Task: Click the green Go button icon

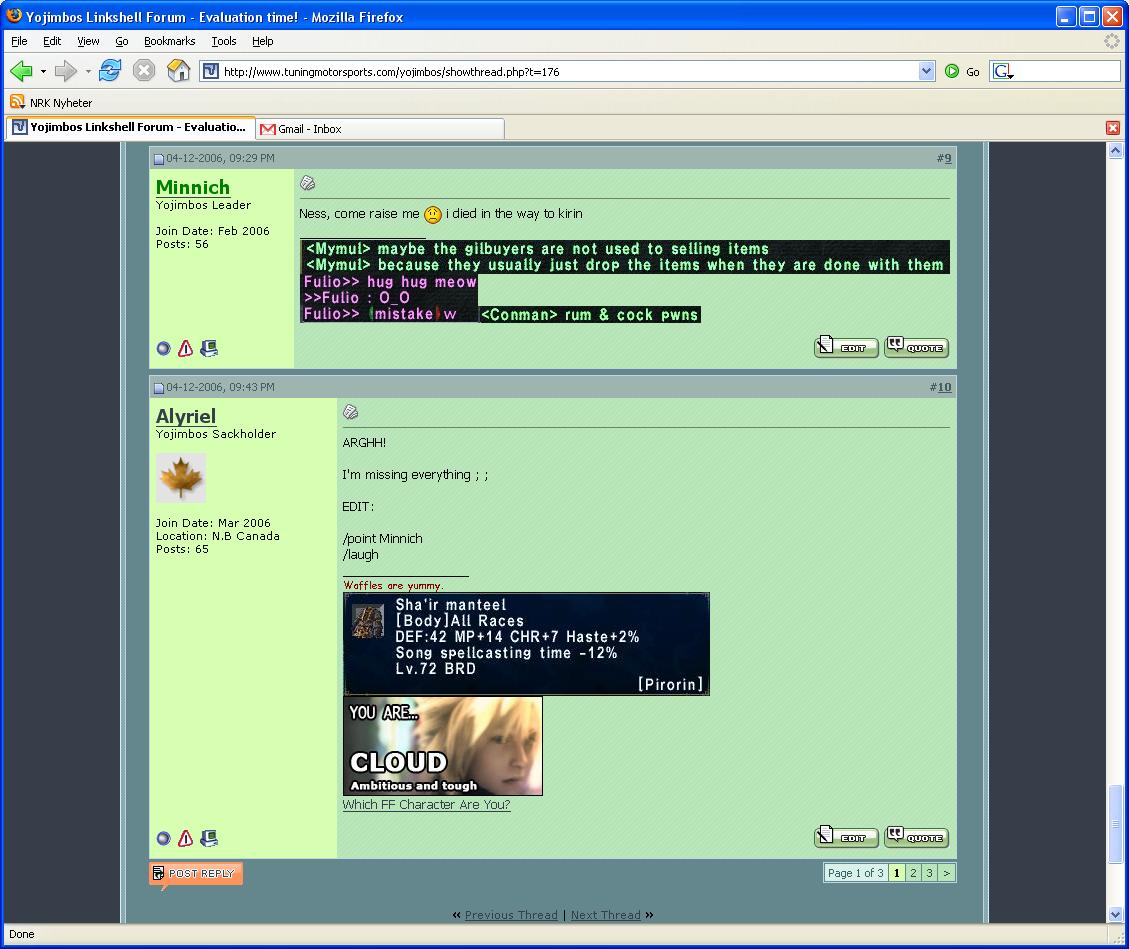Action: [952, 71]
